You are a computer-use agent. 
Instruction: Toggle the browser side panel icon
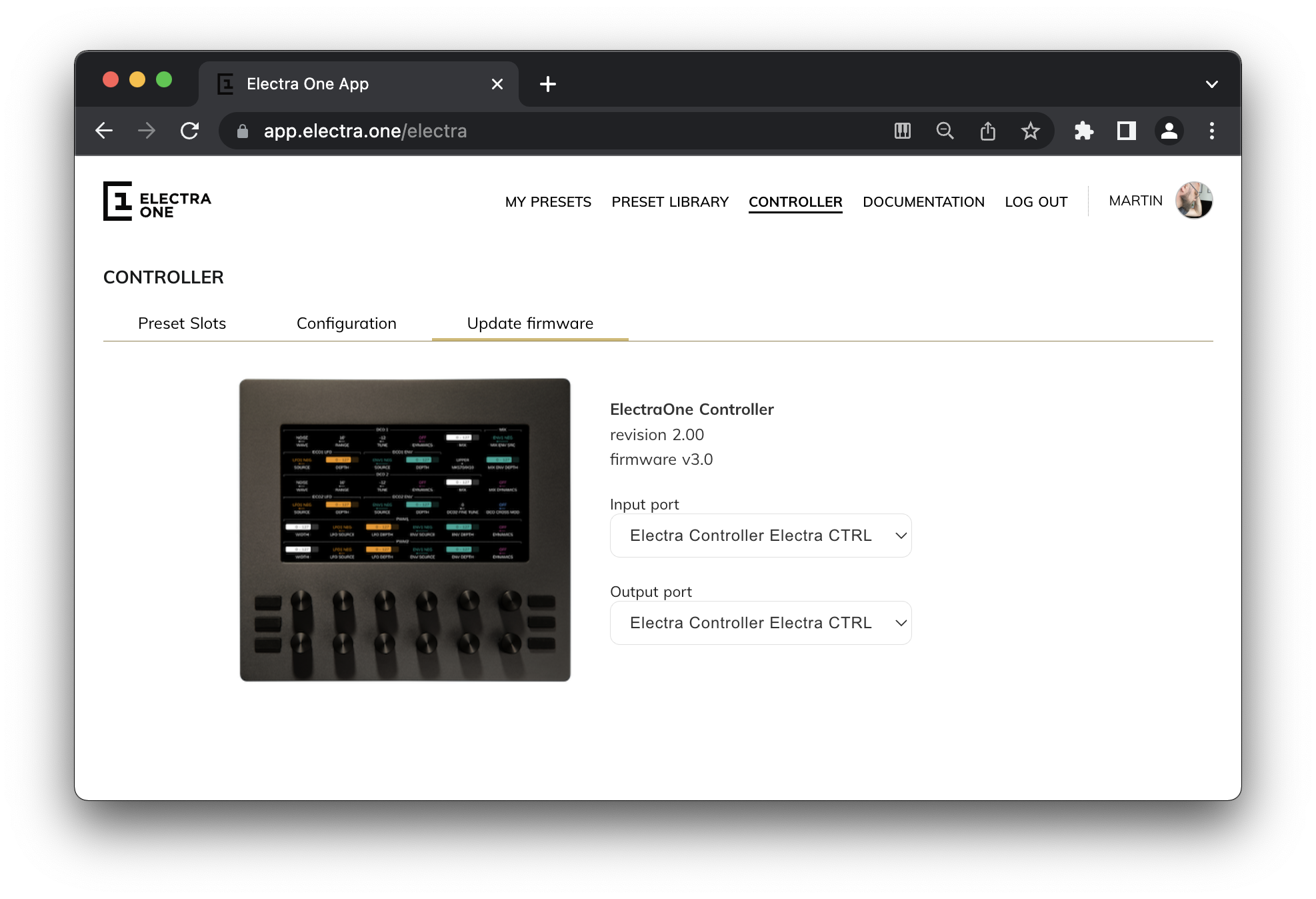(x=1126, y=131)
